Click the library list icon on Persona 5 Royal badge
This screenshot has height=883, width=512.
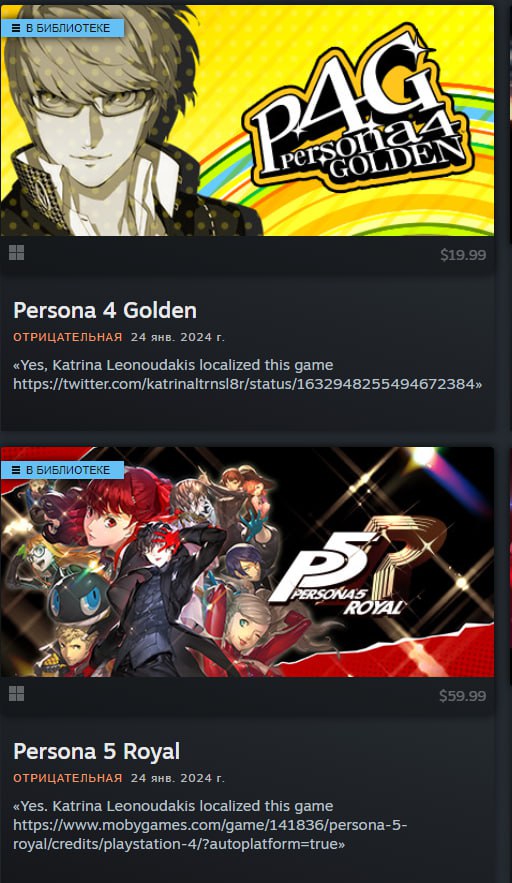(16, 470)
